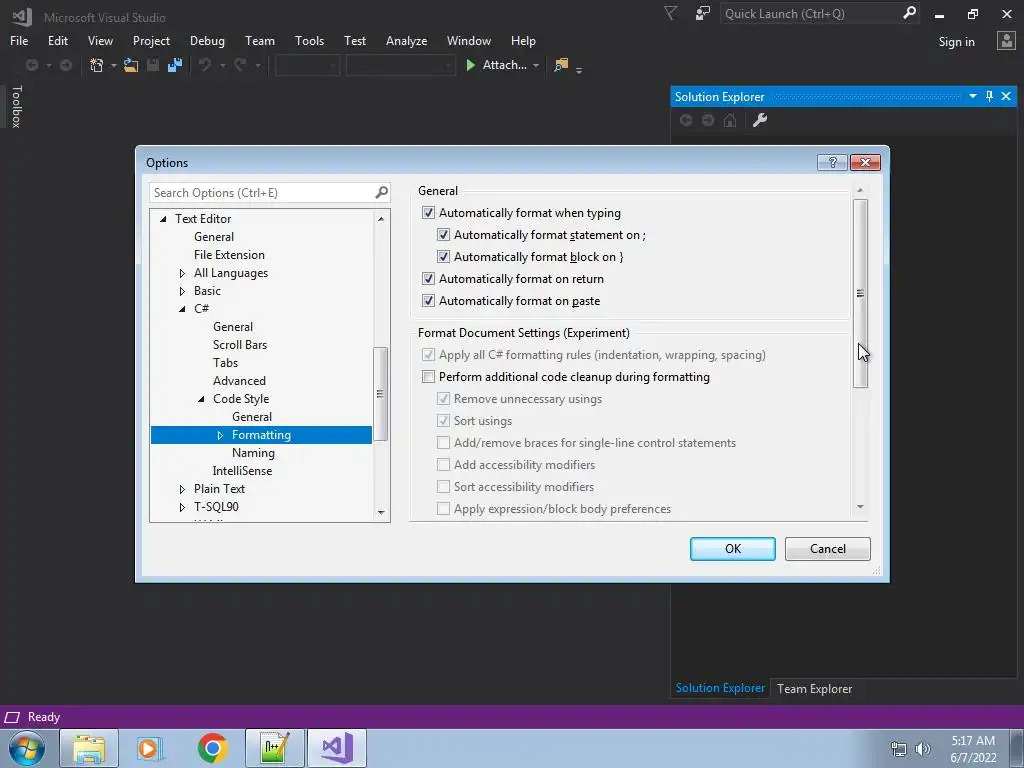Click the volume speaker tray icon
The height and width of the screenshot is (768, 1024).
(x=923, y=749)
